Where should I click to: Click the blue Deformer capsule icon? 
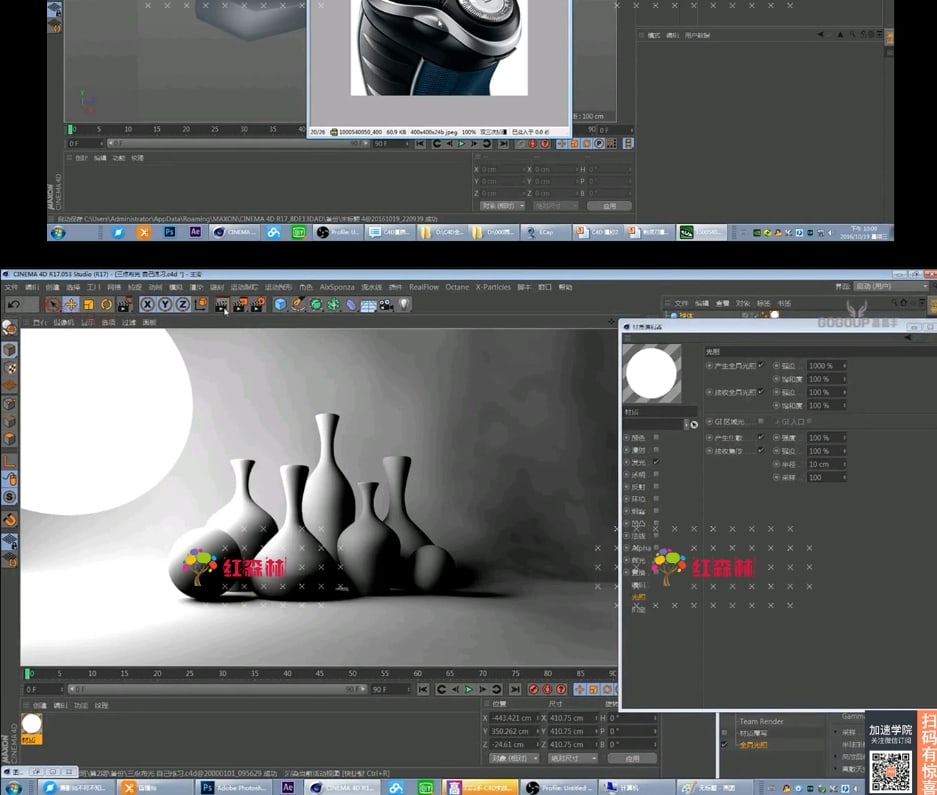tap(351, 305)
